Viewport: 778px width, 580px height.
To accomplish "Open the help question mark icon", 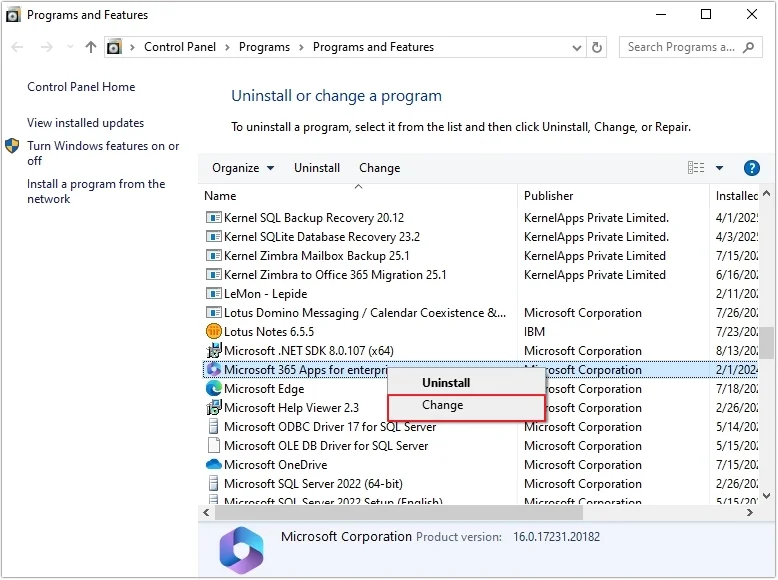I will pos(752,168).
